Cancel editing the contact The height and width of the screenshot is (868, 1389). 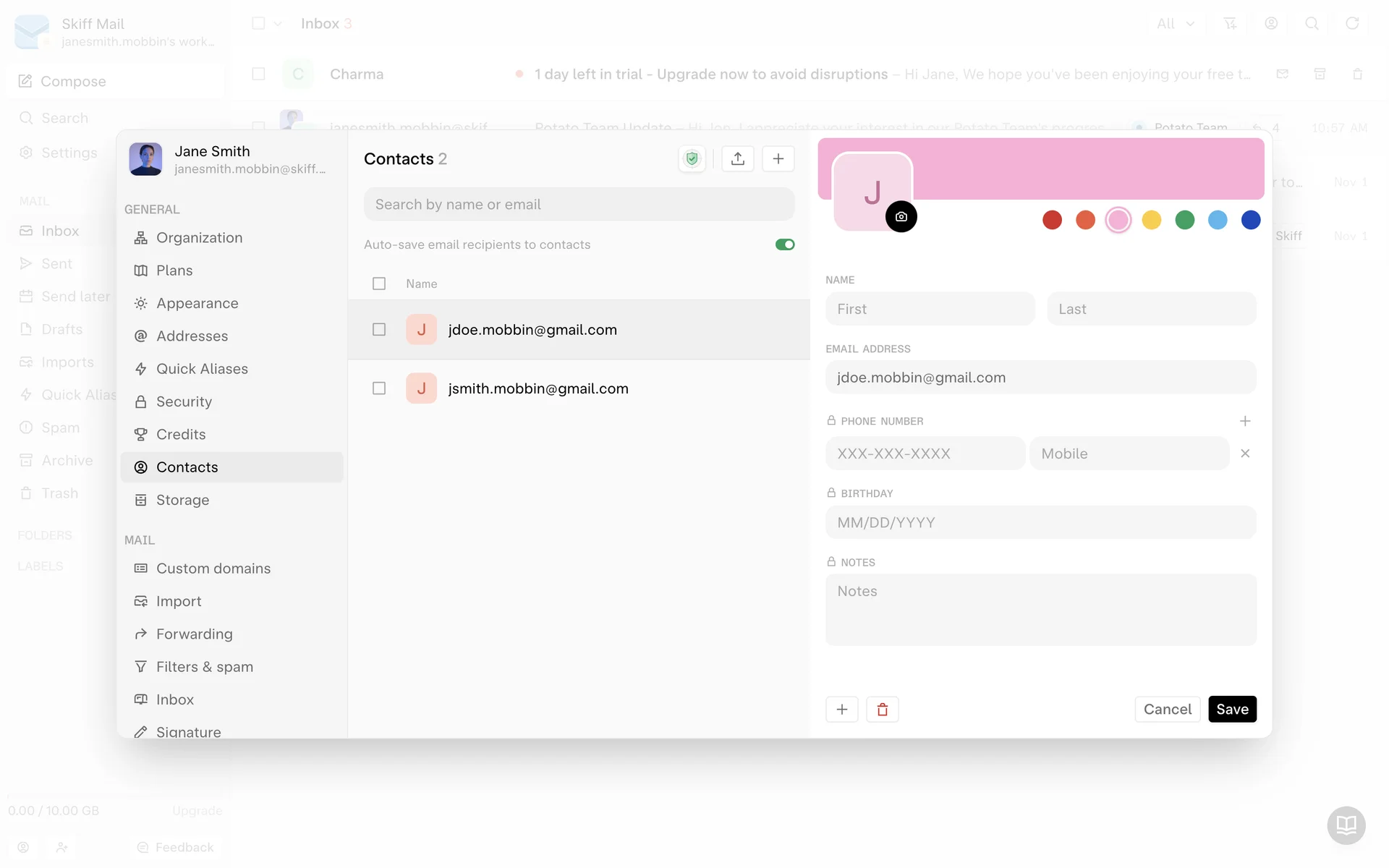pos(1167,710)
